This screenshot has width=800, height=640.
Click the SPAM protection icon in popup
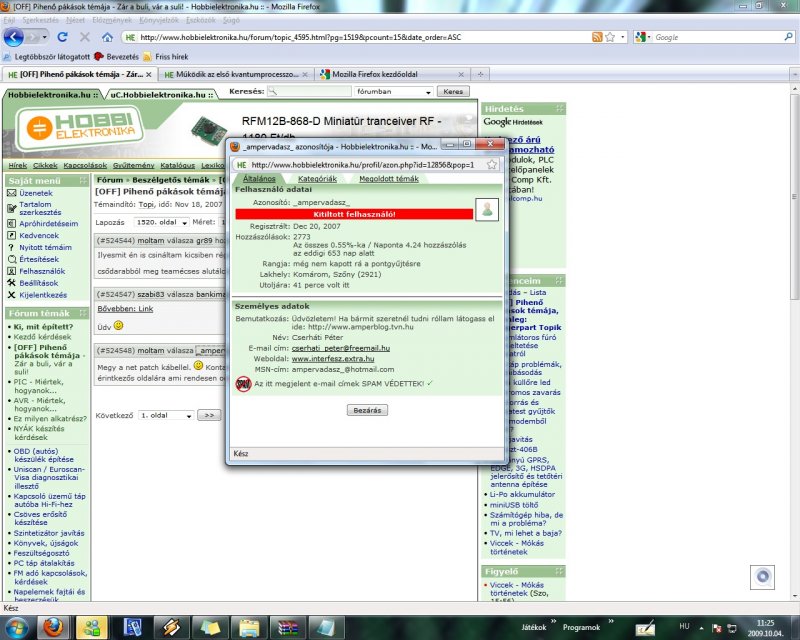pos(243,384)
